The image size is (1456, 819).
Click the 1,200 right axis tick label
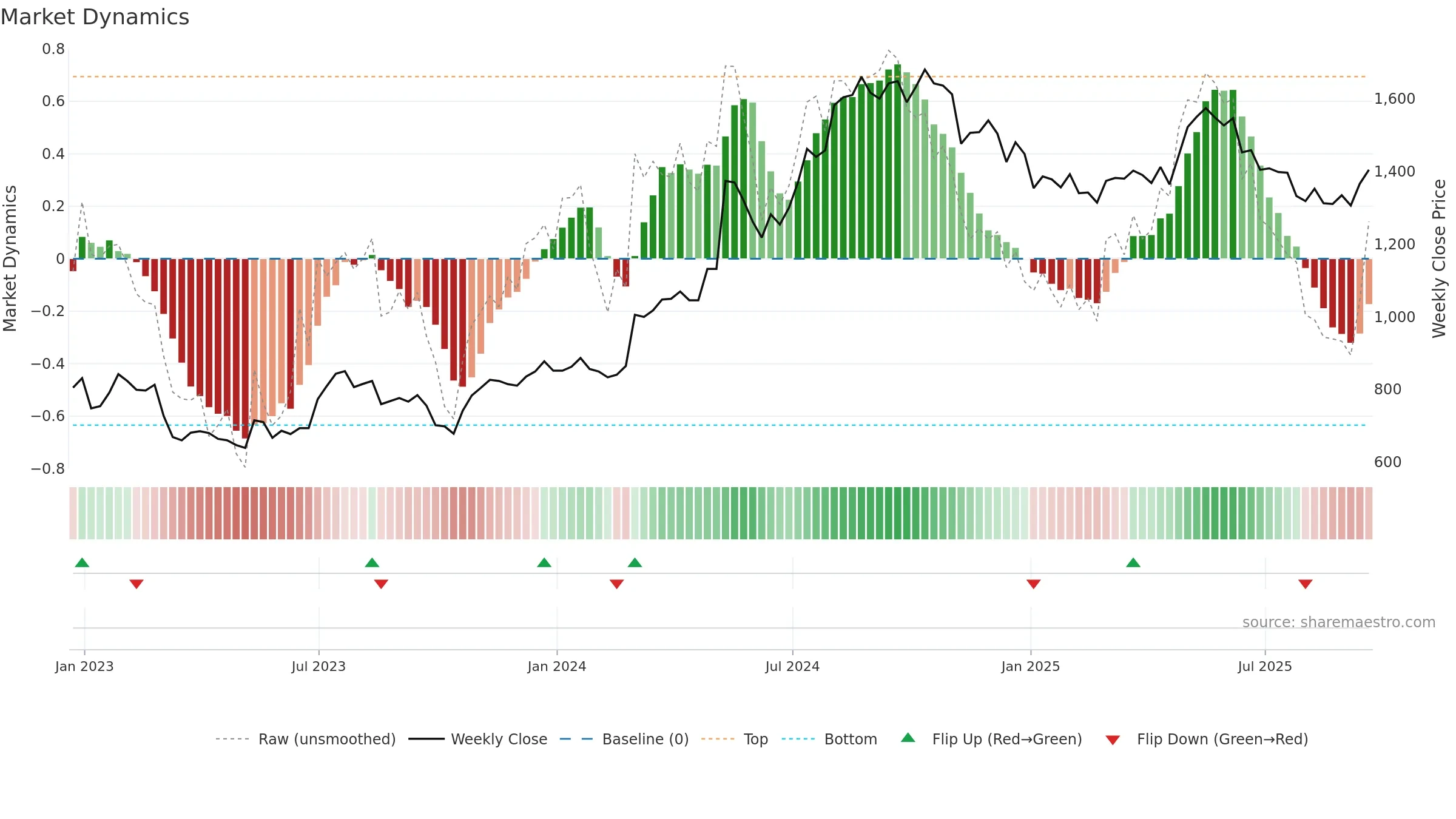tap(1395, 244)
